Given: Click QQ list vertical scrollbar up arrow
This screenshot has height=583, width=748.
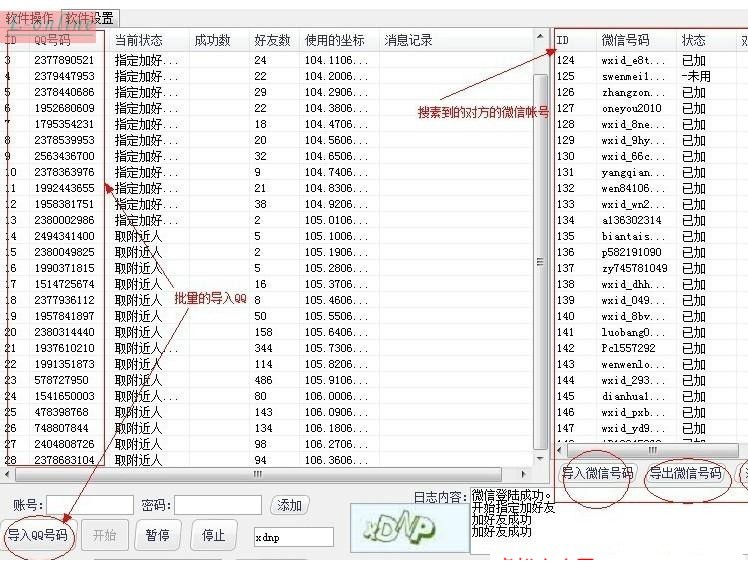Looking at the screenshot, I should point(540,36).
